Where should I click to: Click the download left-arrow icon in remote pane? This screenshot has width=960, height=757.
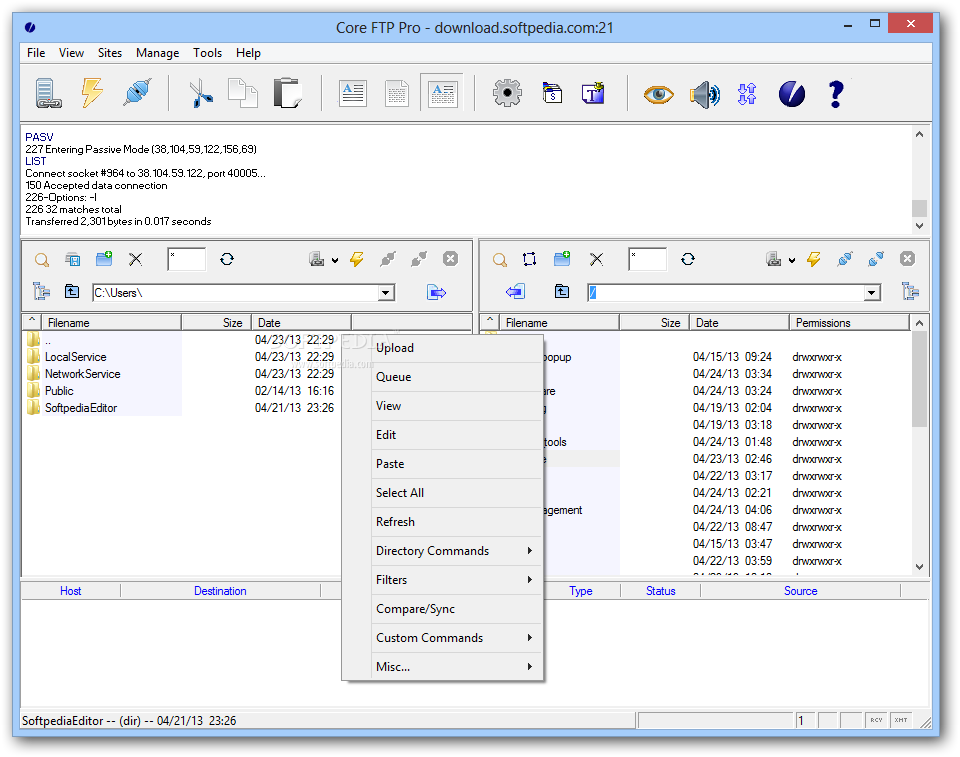[515, 292]
